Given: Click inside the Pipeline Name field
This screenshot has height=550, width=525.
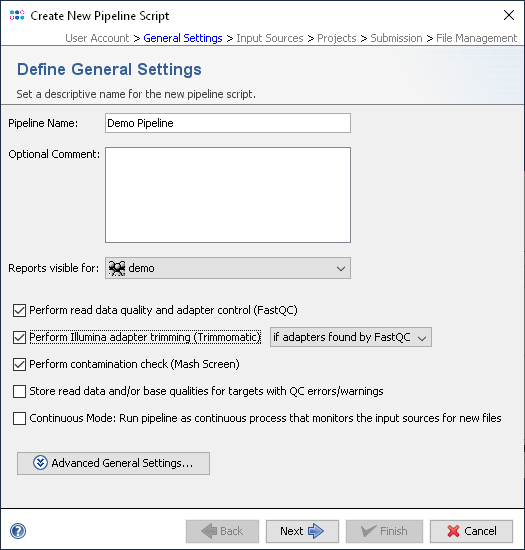Looking at the screenshot, I should point(228,123).
